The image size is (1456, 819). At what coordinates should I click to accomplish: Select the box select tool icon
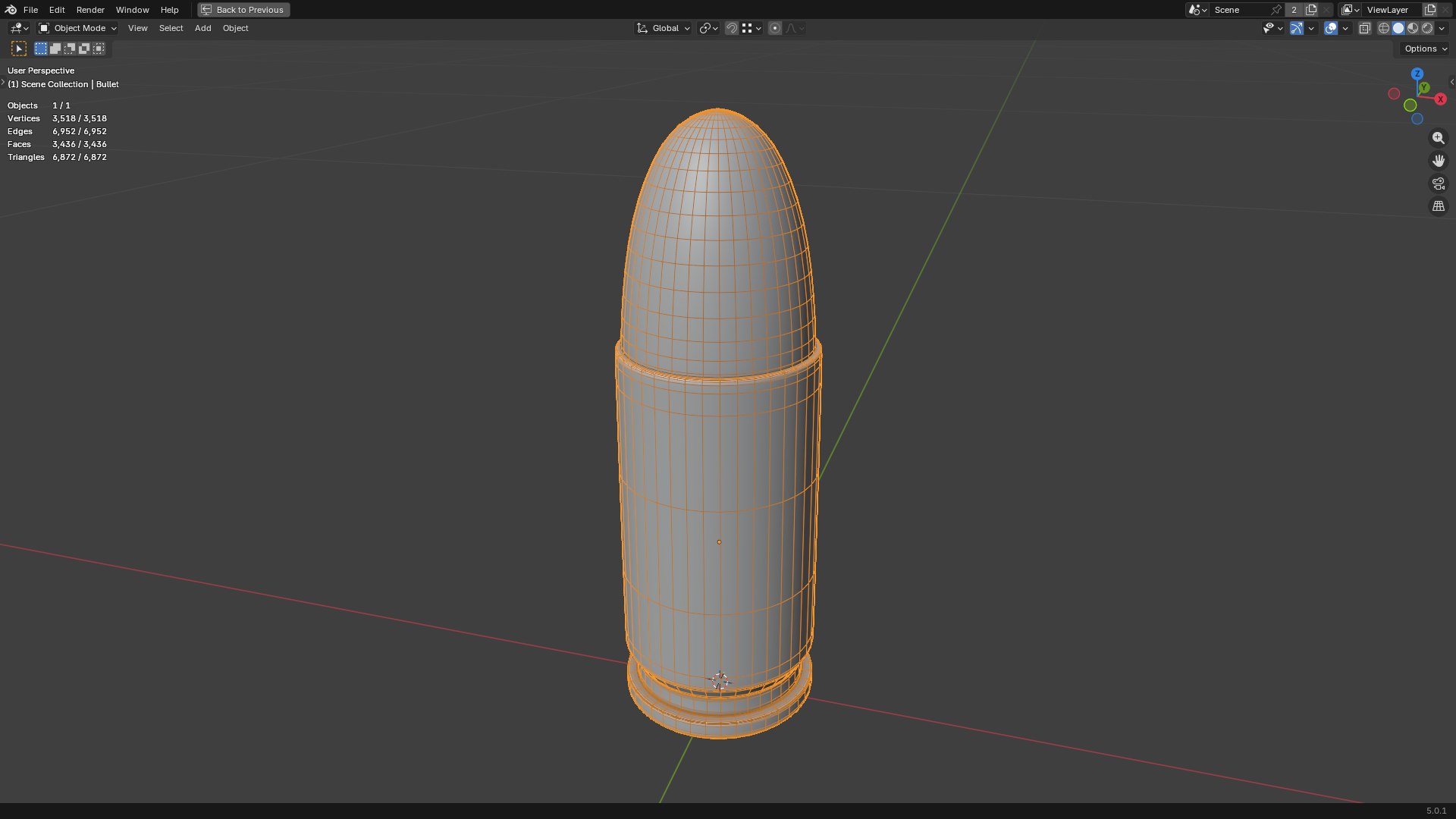[x=19, y=49]
